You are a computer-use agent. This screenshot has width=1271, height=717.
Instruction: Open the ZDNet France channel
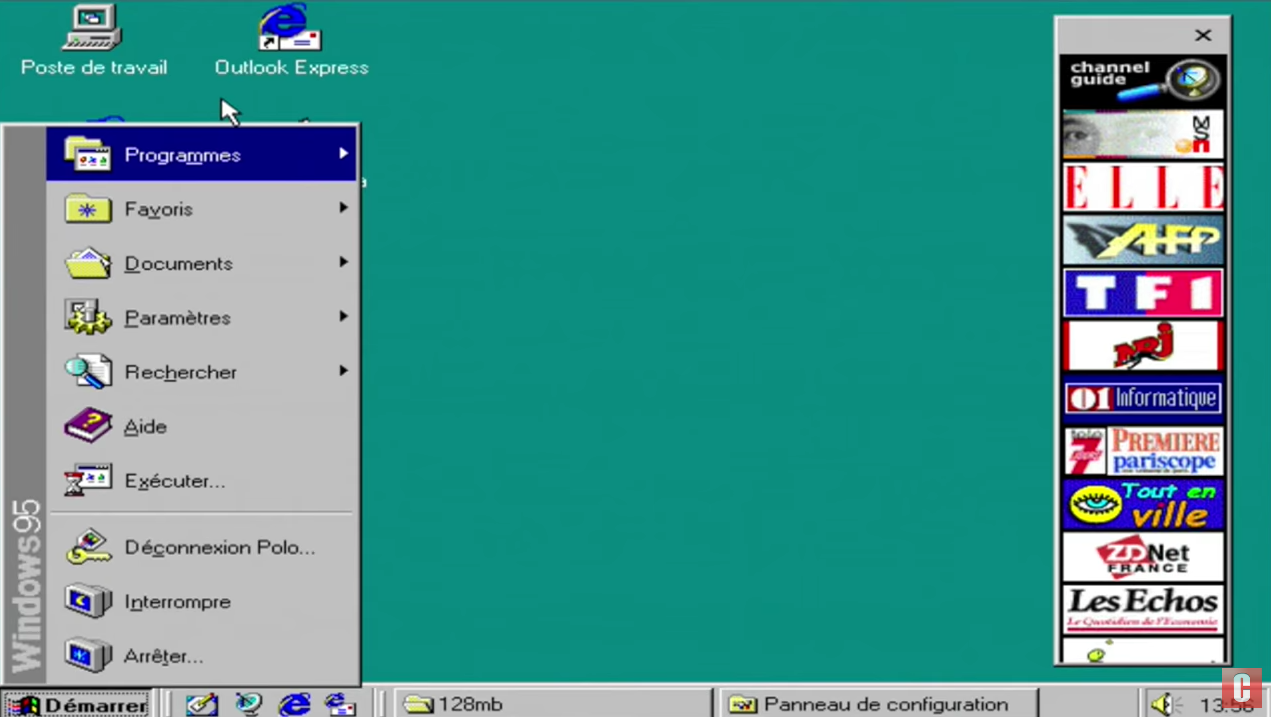point(1143,557)
